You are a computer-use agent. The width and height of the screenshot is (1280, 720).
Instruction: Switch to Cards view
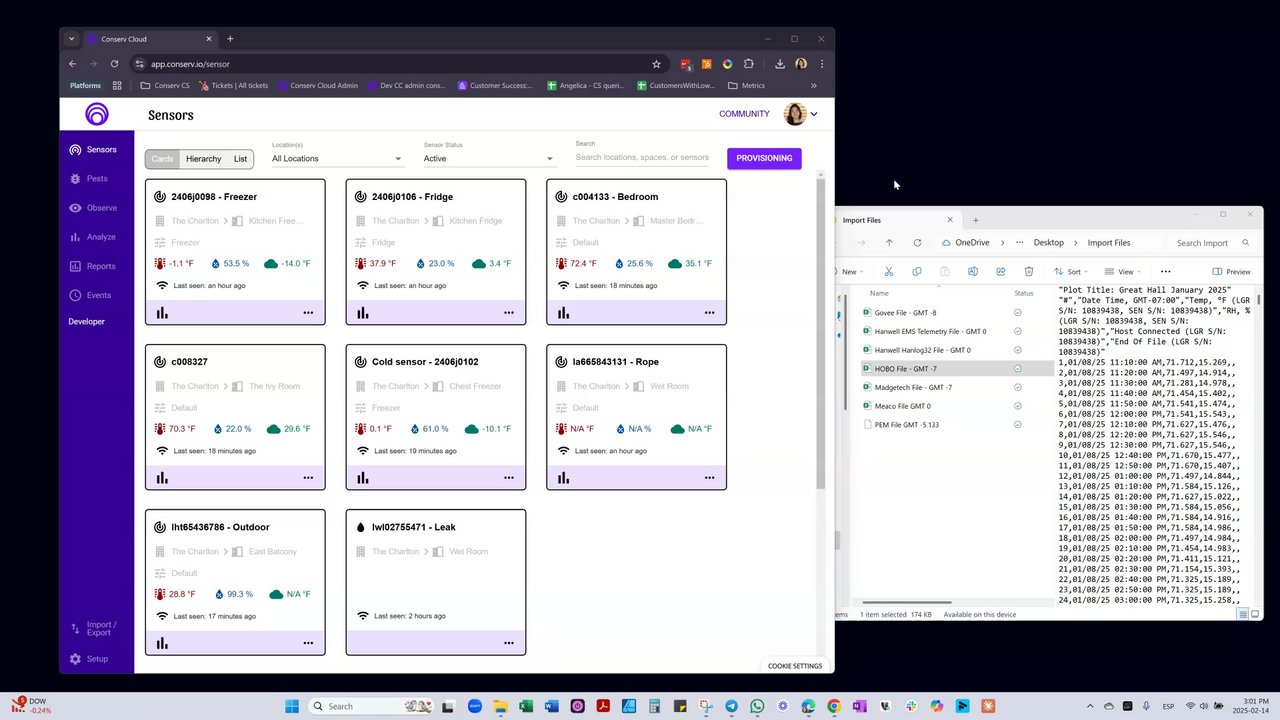[162, 159]
